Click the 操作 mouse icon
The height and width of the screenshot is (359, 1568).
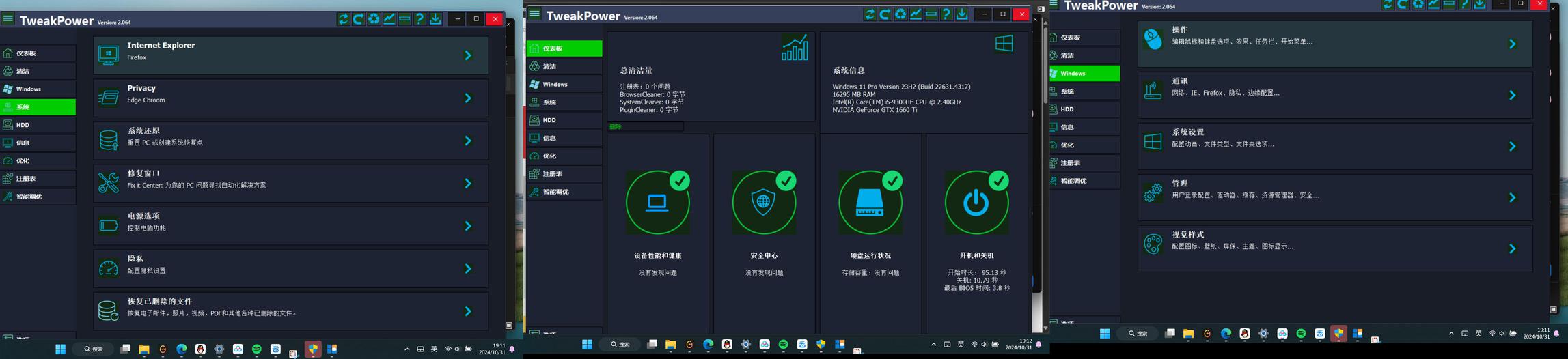point(1153,39)
